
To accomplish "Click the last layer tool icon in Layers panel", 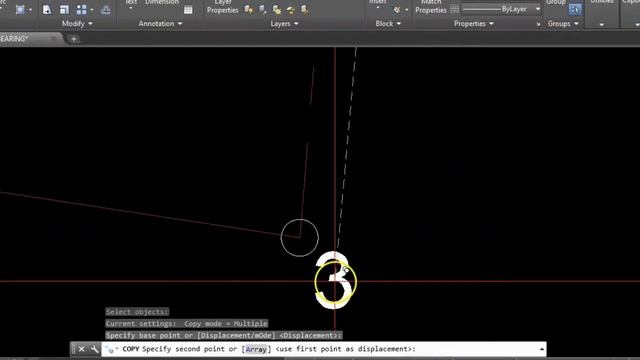I will point(304,10).
